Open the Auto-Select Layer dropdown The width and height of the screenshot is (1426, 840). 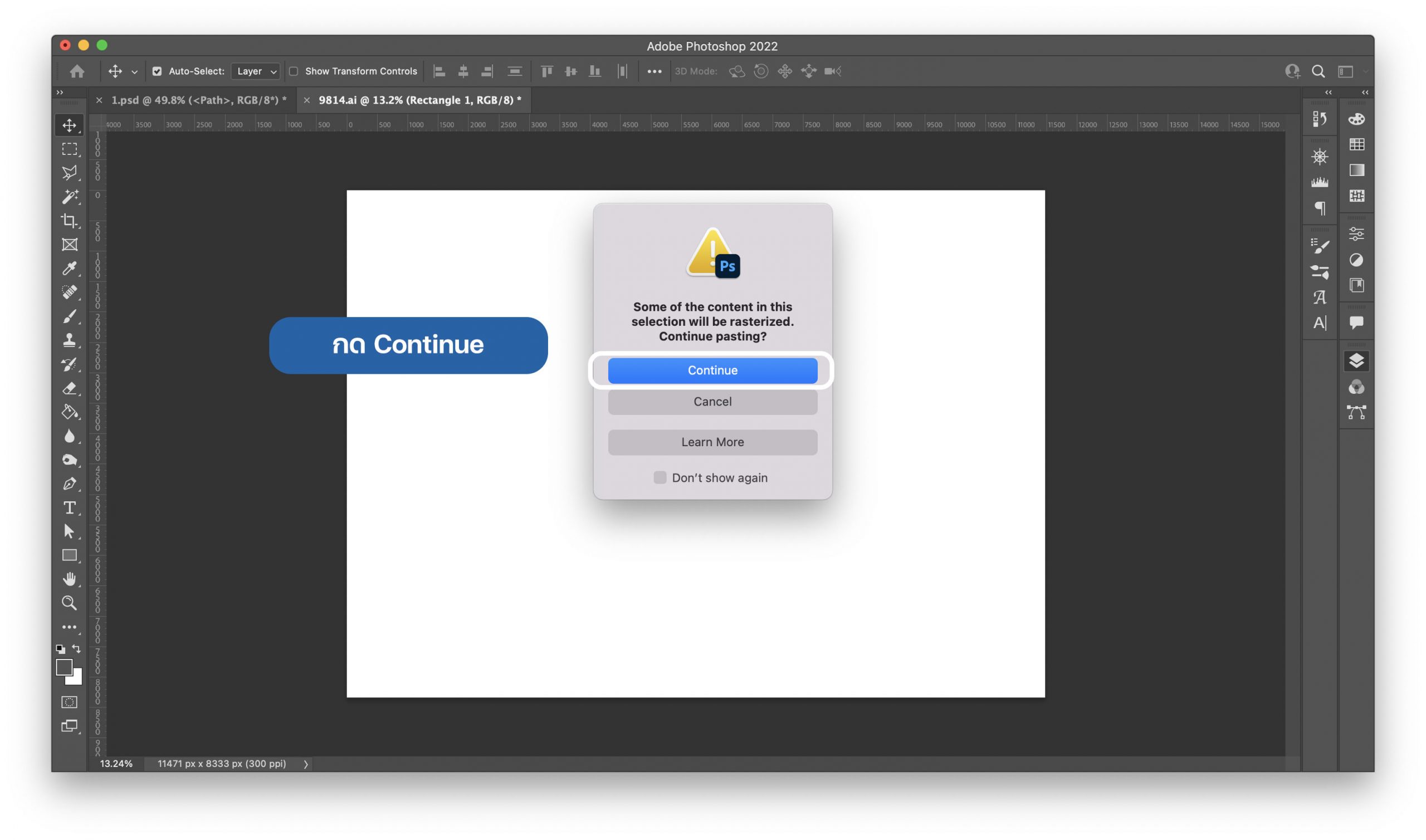(255, 71)
